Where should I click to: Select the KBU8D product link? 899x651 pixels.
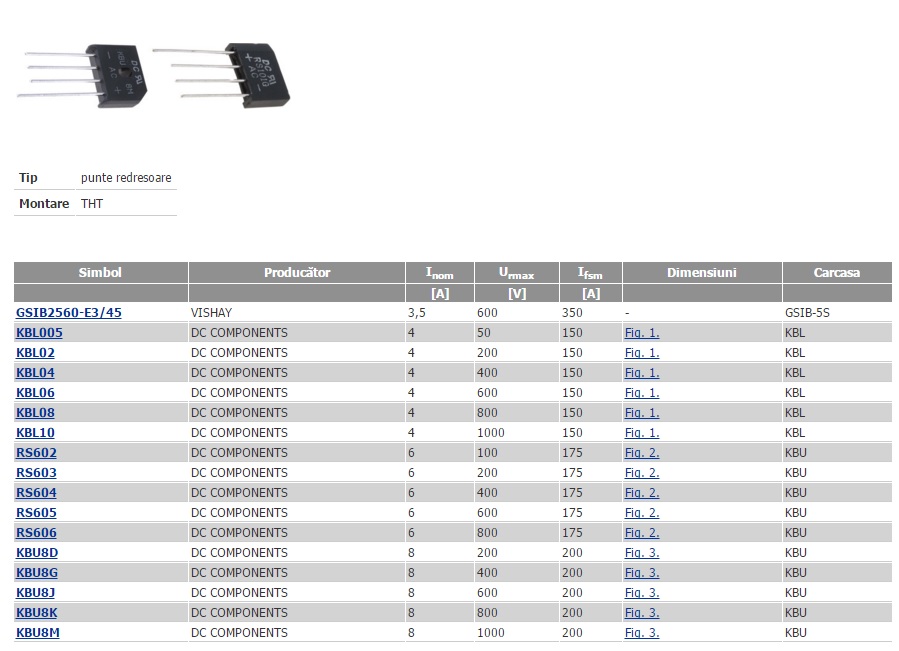coord(37,552)
